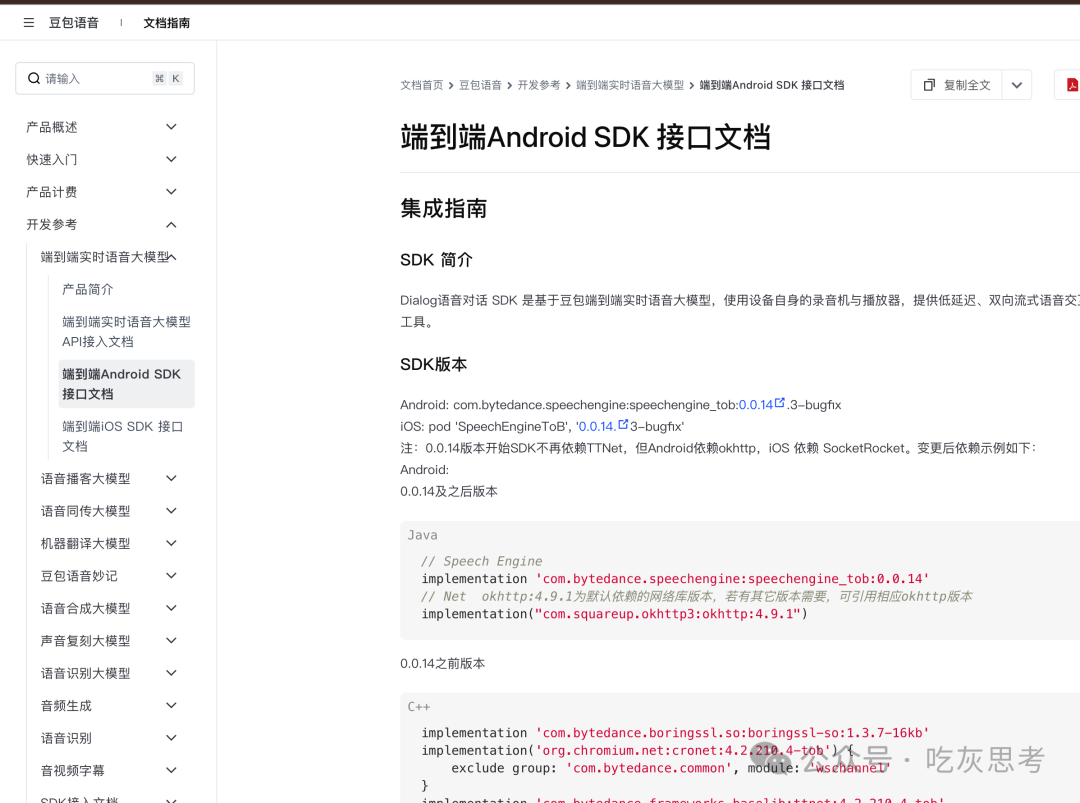Expand the 产品概述 section
This screenshot has height=803, width=1080.
(x=172, y=127)
